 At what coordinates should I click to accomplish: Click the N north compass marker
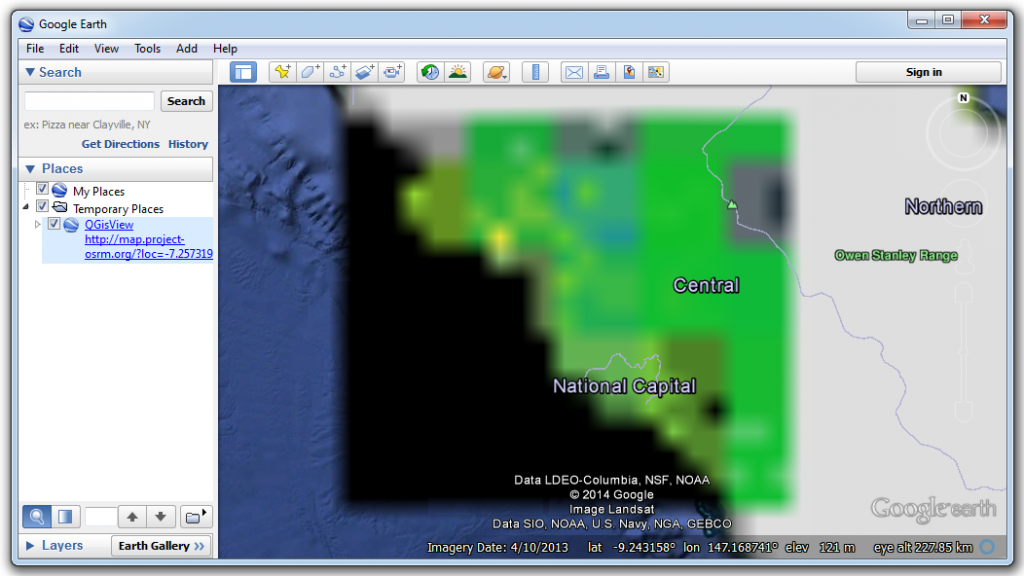coord(963,98)
